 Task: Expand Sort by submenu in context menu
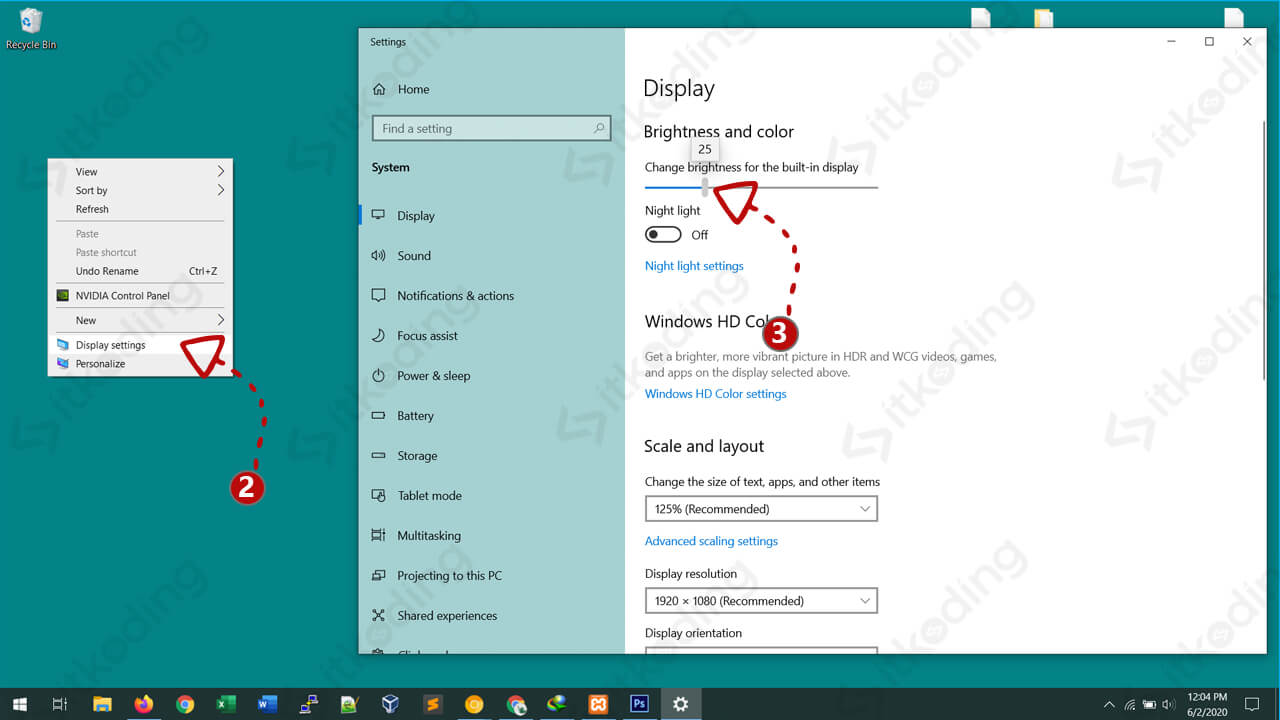pyautogui.click(x=140, y=190)
